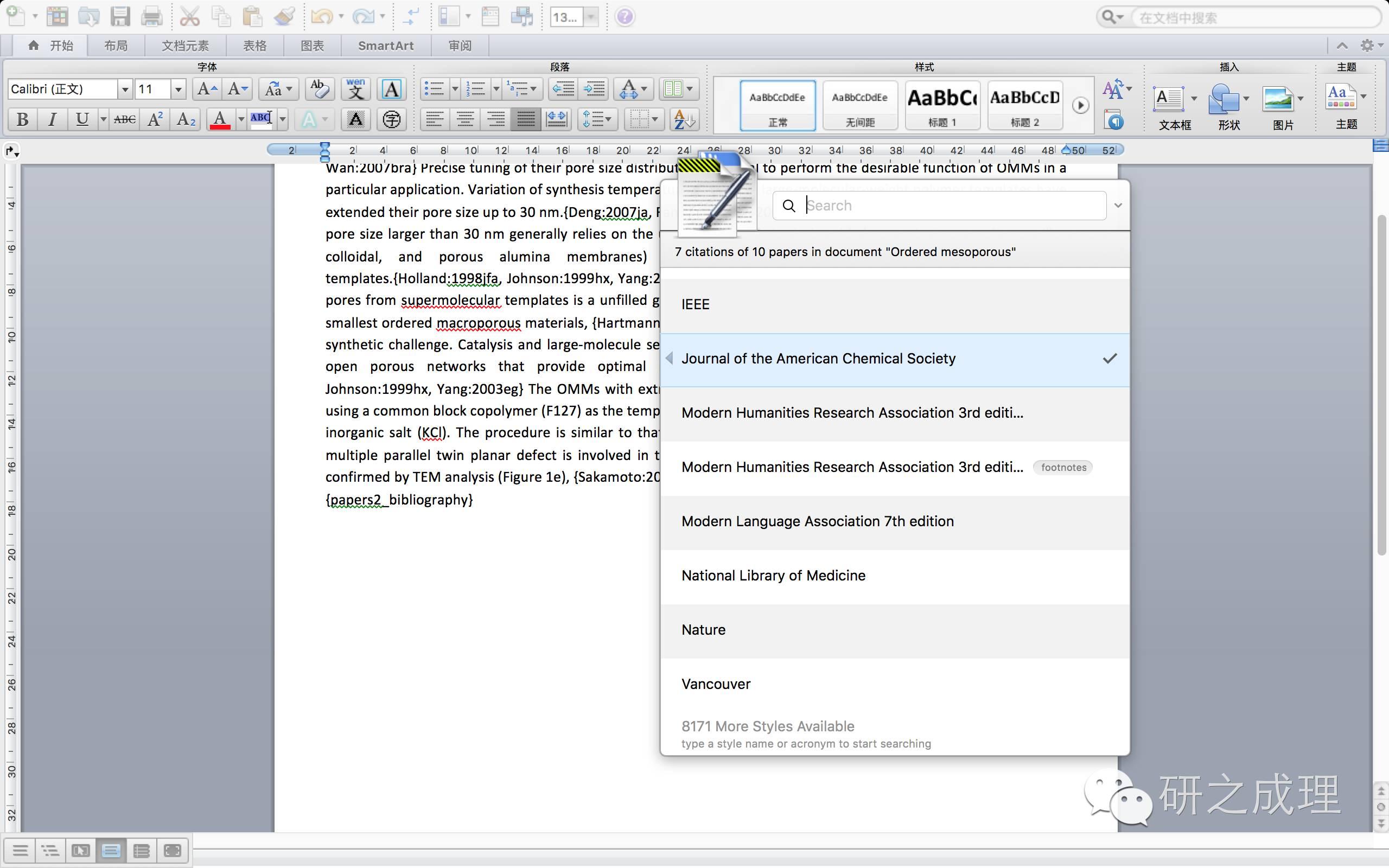1389x868 pixels.
Task: Expand the styles gallery arrow
Action: [x=1081, y=106]
